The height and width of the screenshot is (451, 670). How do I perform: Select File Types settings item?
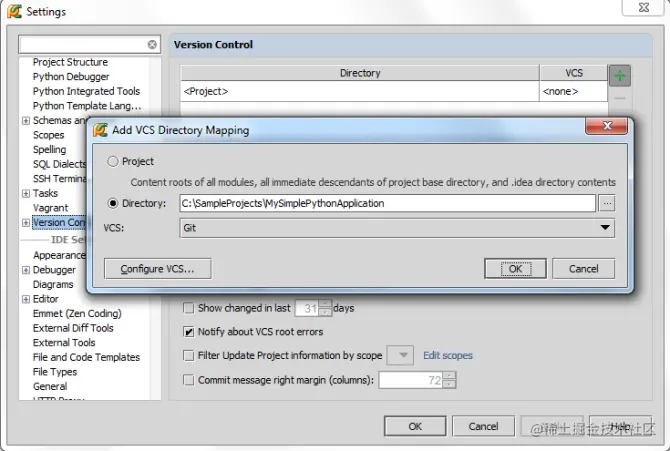click(x=55, y=372)
